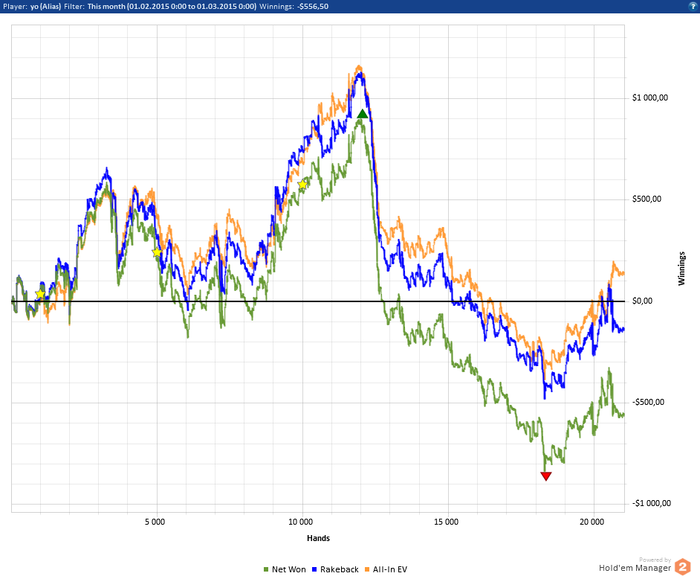
Task: Click the 15 000 hands axis label
Action: click(446, 522)
